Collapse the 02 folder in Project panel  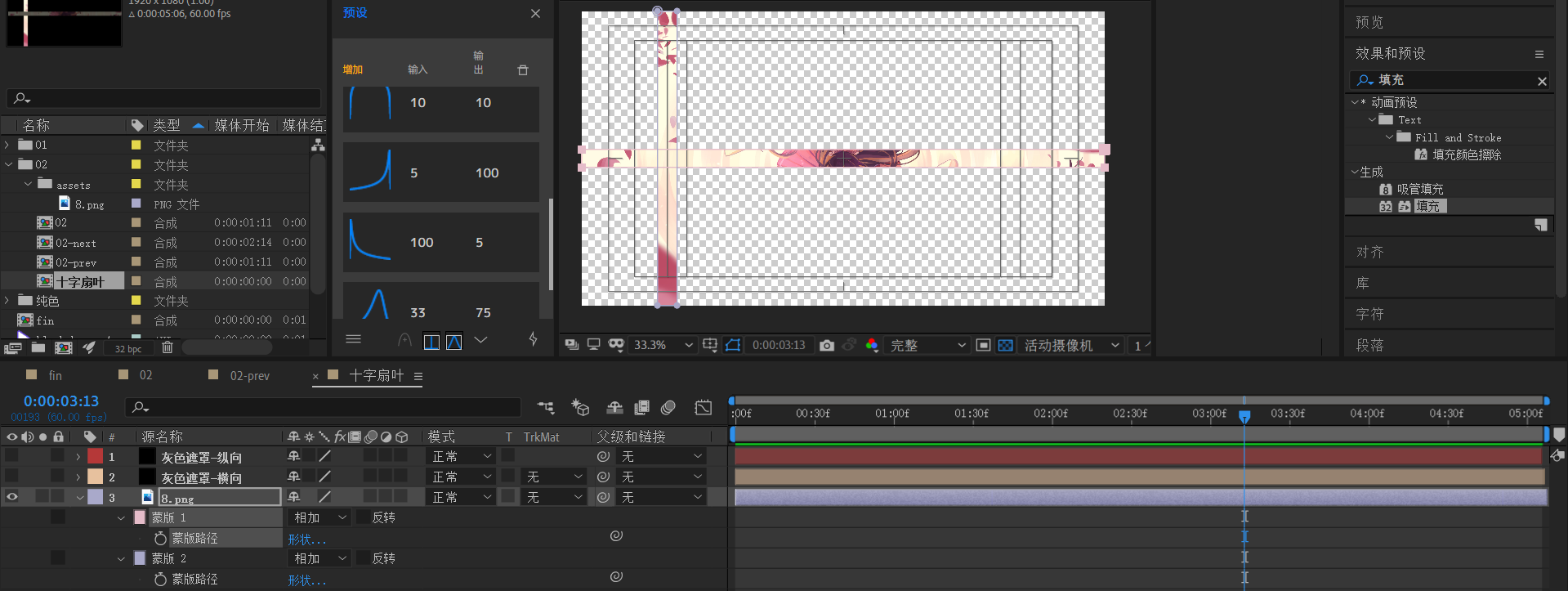click(x=9, y=164)
